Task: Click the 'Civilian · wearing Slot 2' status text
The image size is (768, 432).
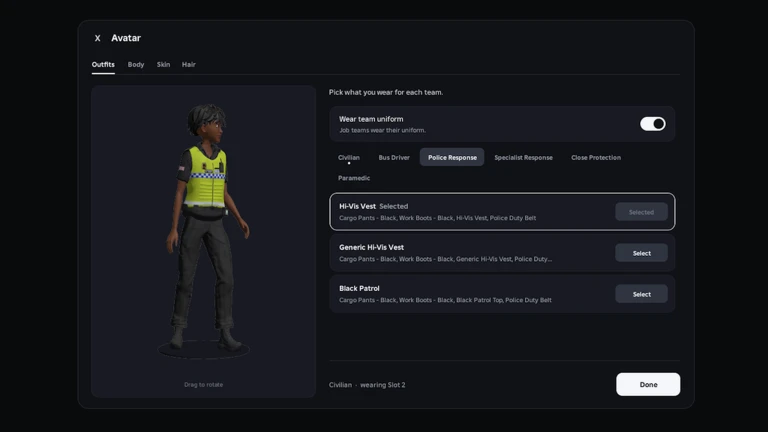Action: point(367,385)
